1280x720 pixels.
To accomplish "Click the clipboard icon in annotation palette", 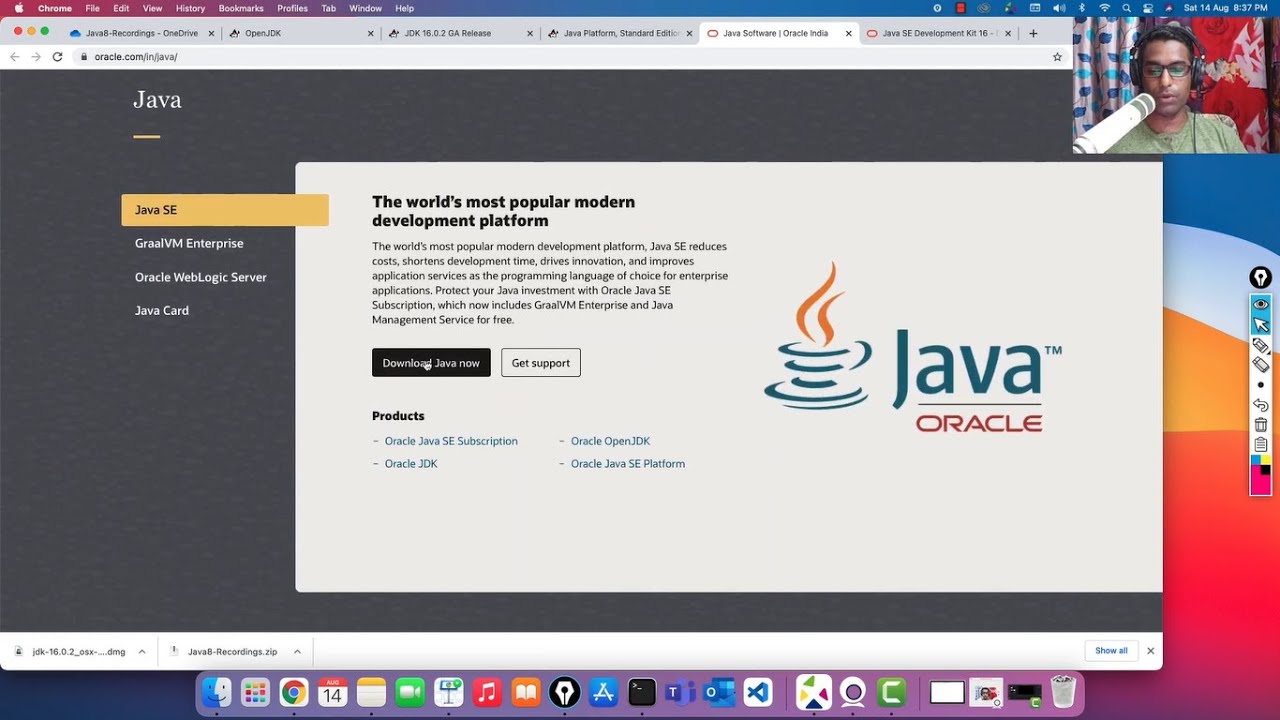I will tap(1260, 445).
